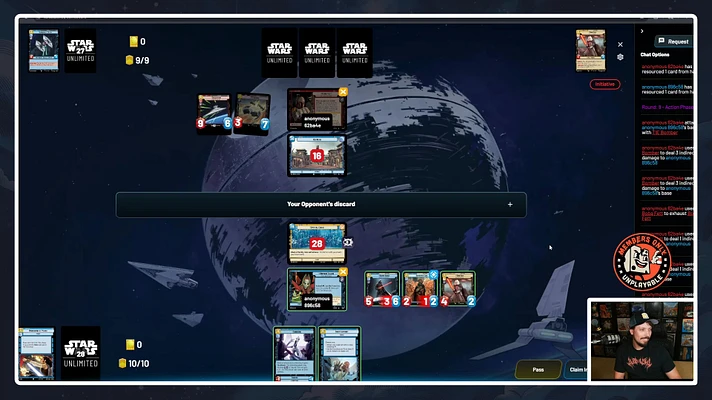This screenshot has width=712, height=400.
Task: Select your middle ground unit with 2 power
Action: click(420, 289)
